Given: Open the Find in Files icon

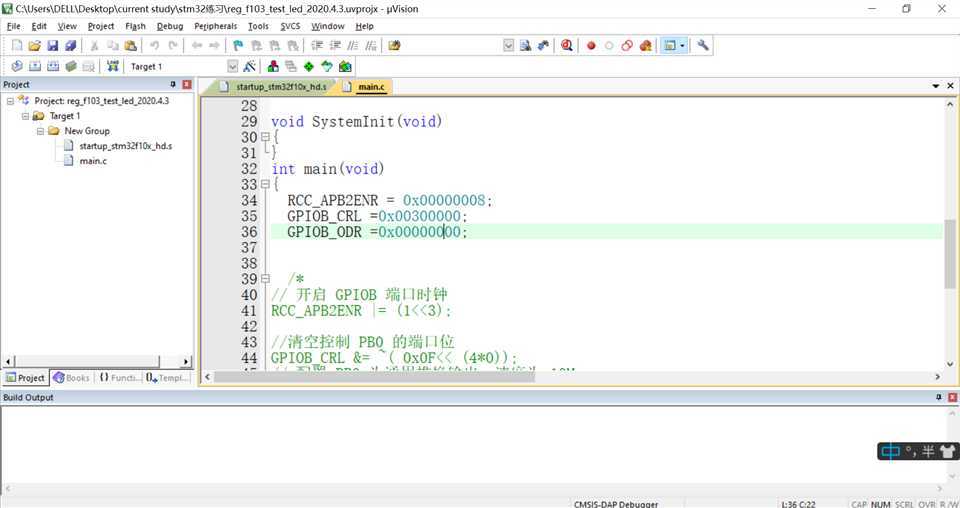Looking at the screenshot, I should 525,45.
